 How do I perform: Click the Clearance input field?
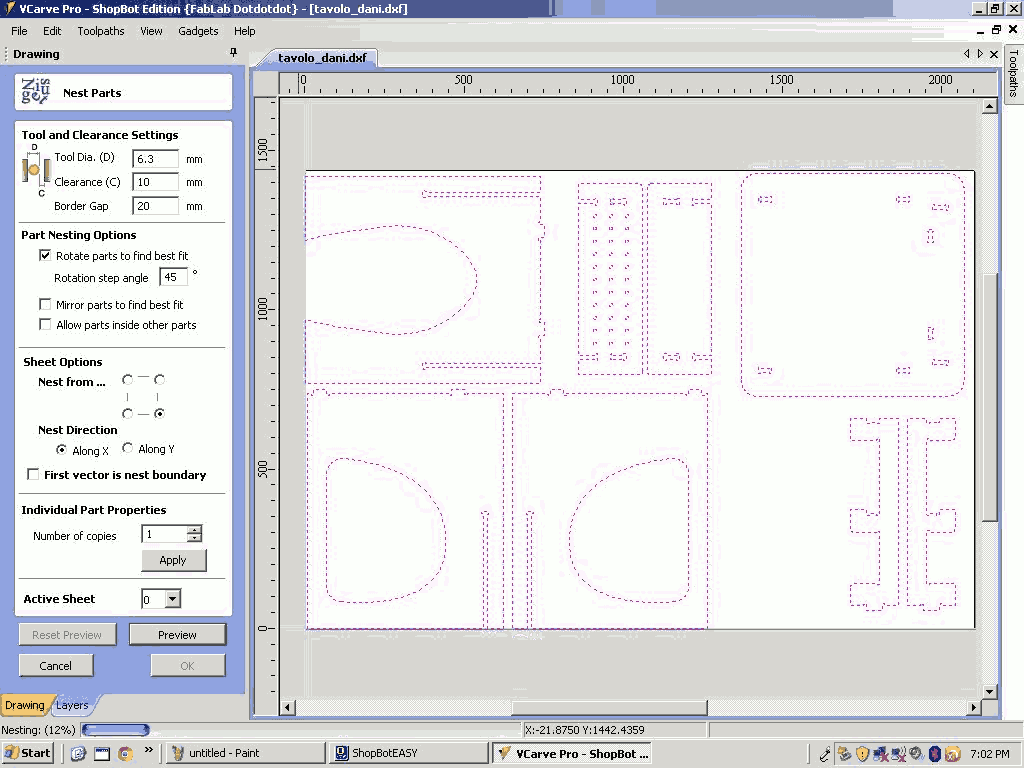point(155,182)
